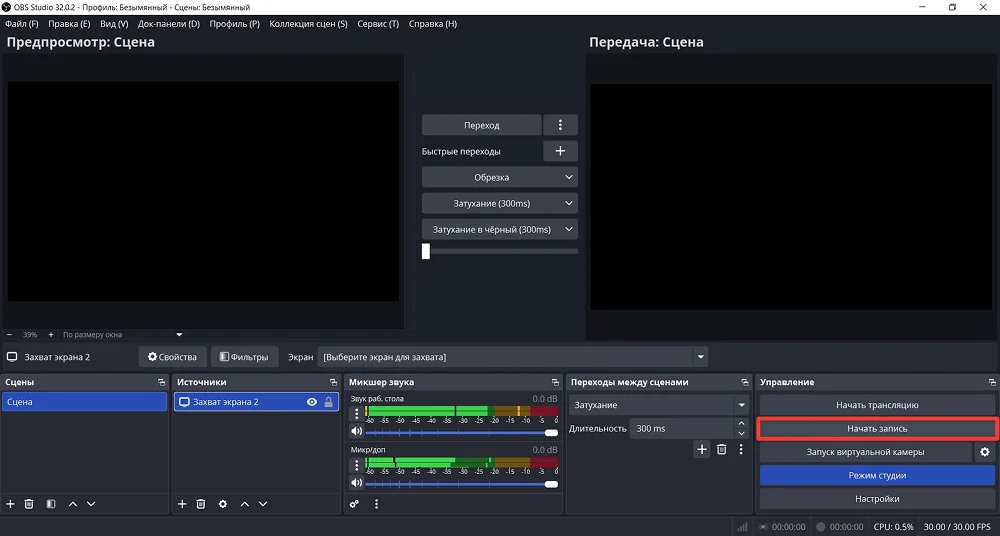Toggle lock on Захват экрана 2 source
Viewport: 1000px width, 536px height.
[x=329, y=402]
